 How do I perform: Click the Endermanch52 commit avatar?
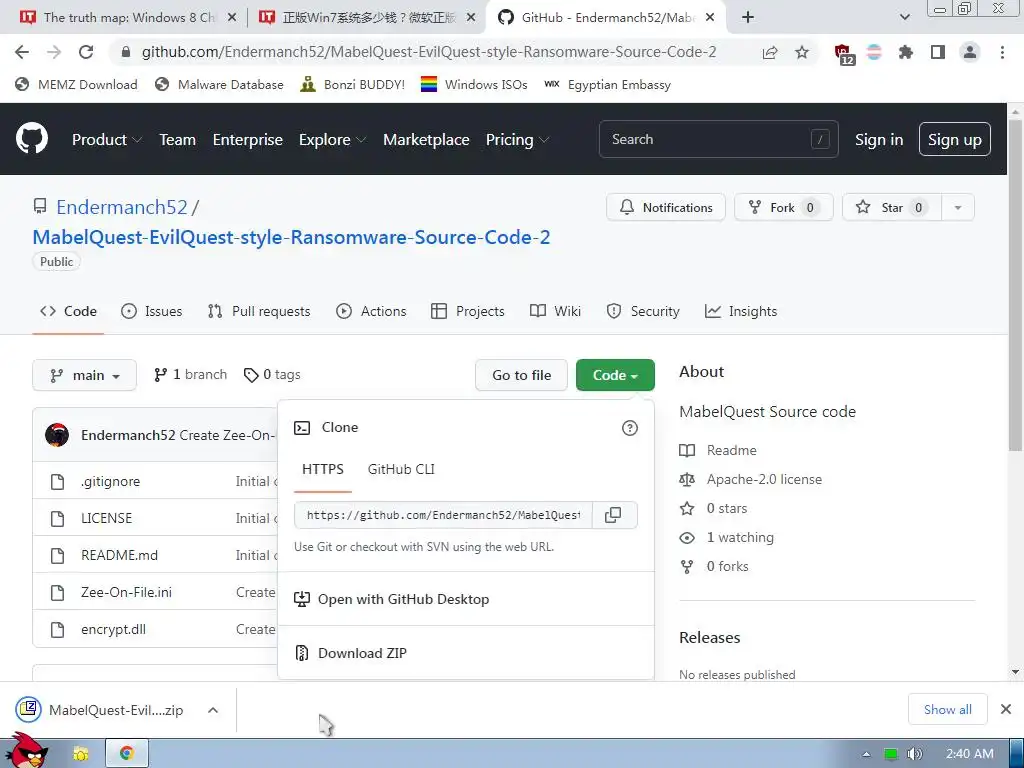pos(57,435)
